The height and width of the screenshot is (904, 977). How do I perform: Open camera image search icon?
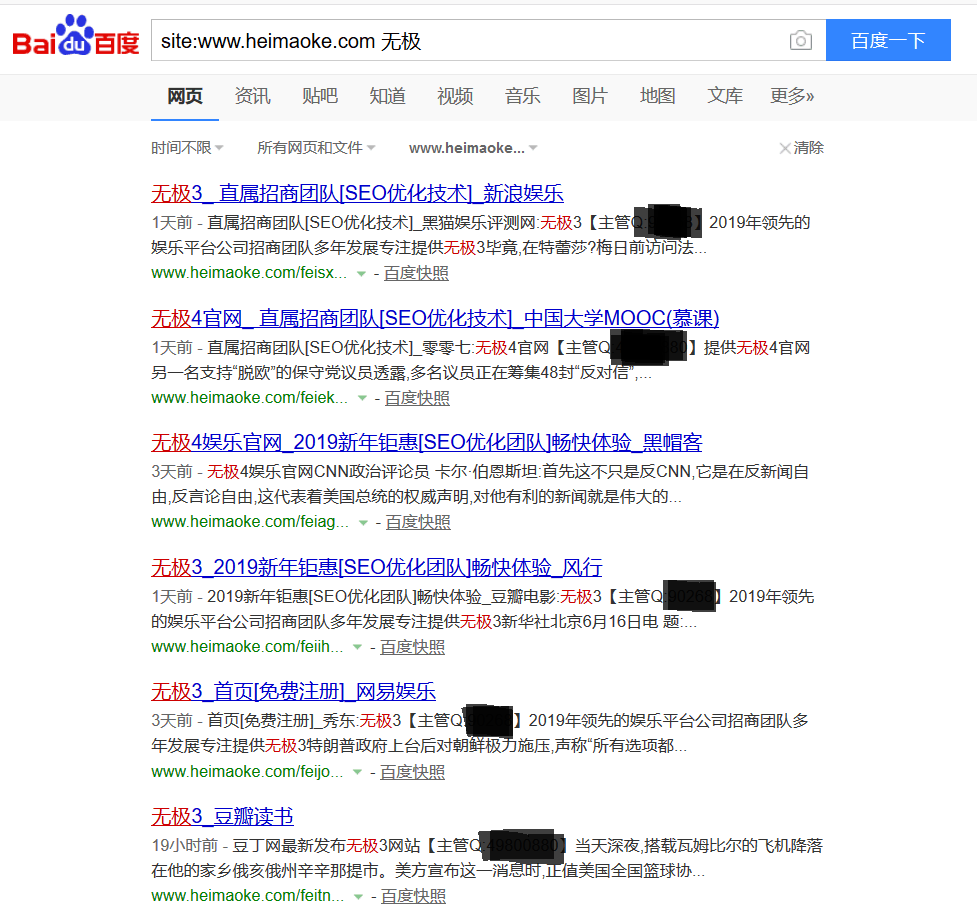pos(801,40)
